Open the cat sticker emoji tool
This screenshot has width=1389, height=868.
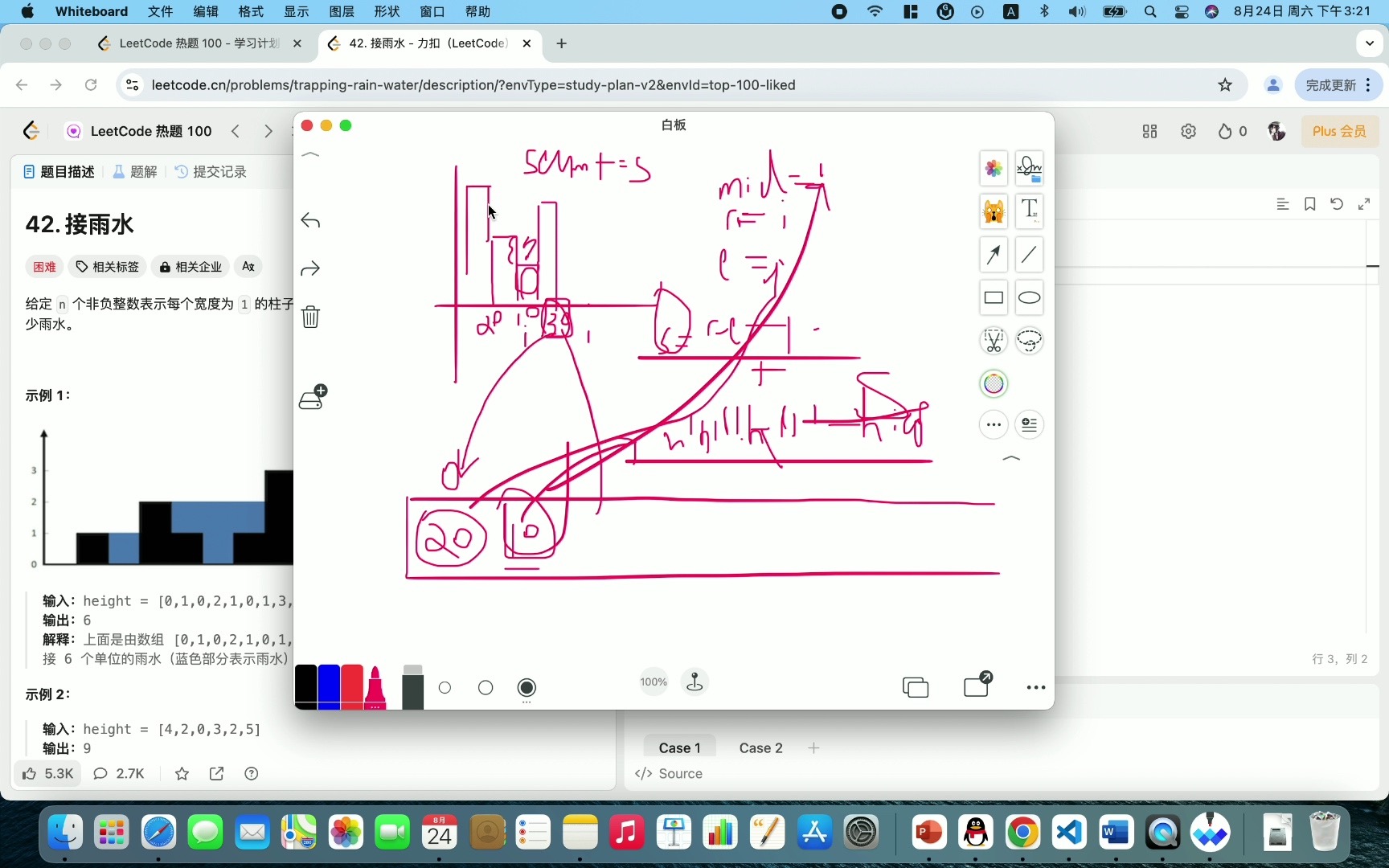pyautogui.click(x=994, y=211)
